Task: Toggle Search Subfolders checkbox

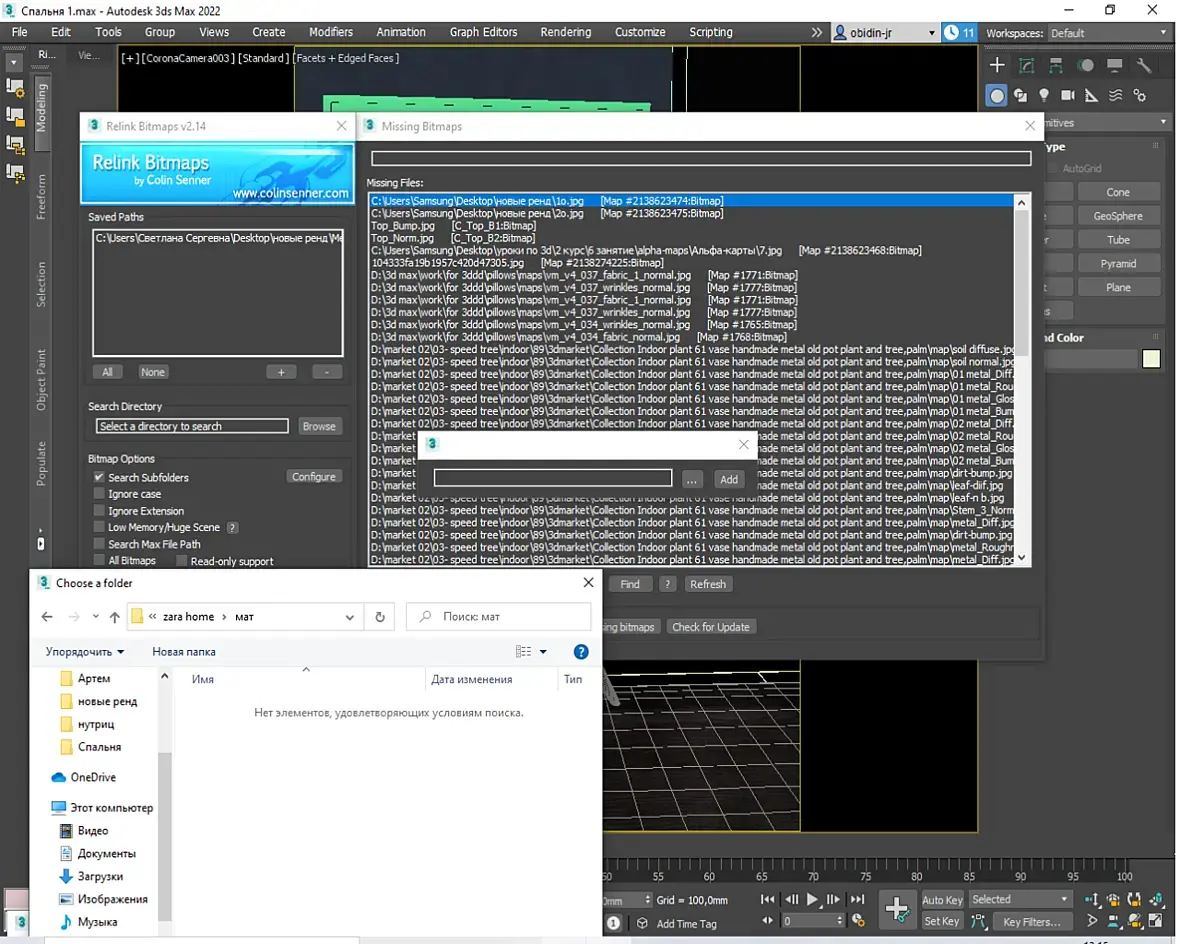Action: tap(99, 477)
